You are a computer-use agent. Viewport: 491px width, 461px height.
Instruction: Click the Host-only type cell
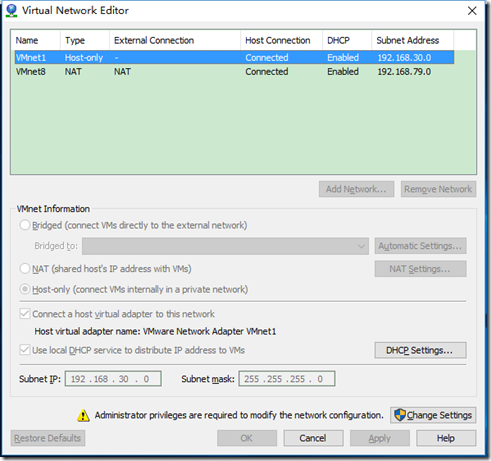pos(84,58)
